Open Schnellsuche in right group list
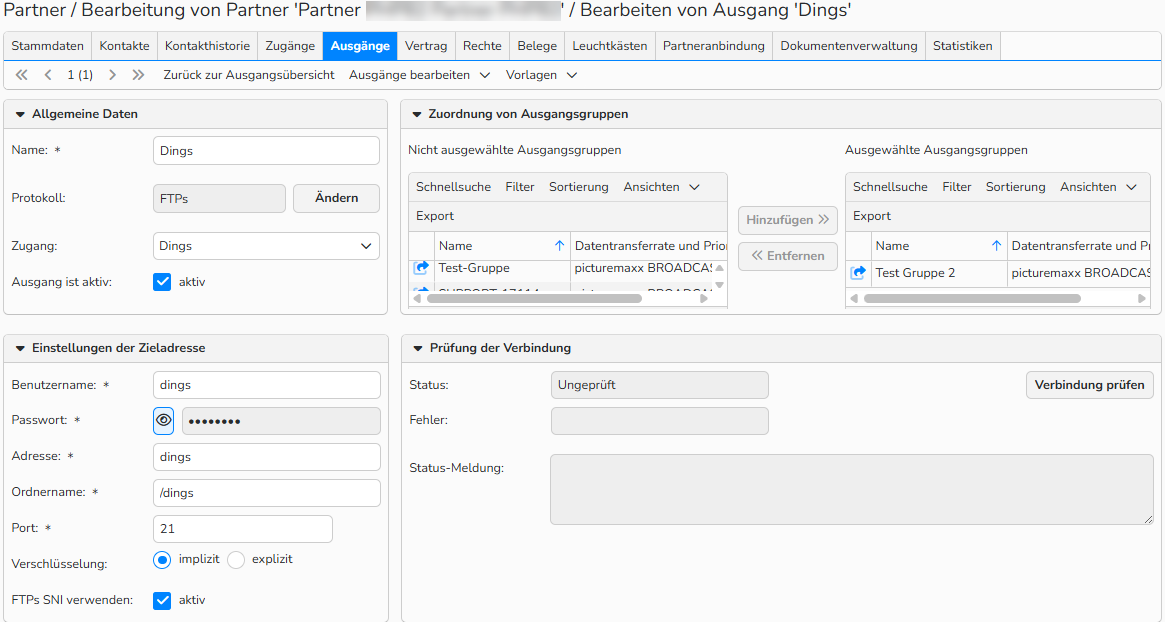The height and width of the screenshot is (622, 1165). 890,187
